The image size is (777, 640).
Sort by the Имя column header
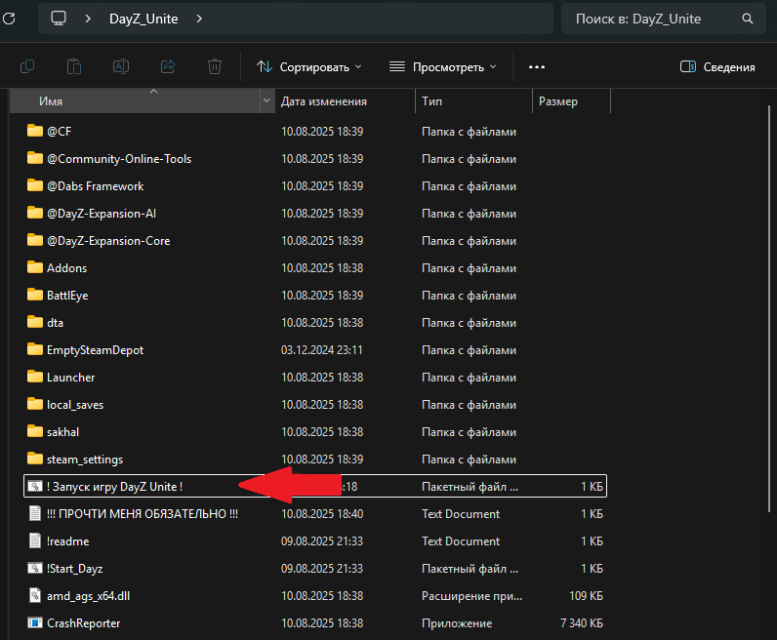[135, 101]
